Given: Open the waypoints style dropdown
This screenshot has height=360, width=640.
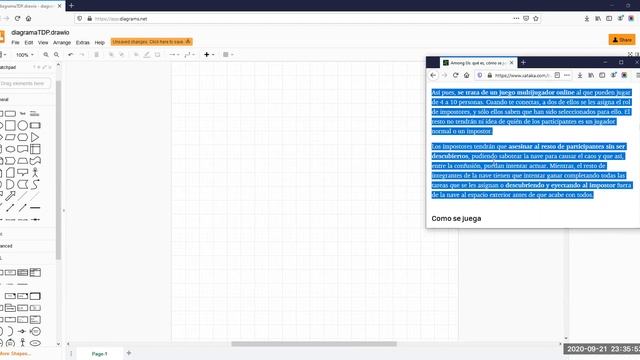Looking at the screenshot, I should point(189,55).
